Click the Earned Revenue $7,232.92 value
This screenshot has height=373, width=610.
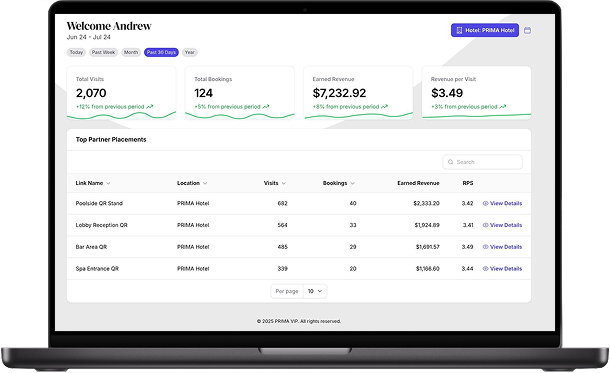(339, 93)
